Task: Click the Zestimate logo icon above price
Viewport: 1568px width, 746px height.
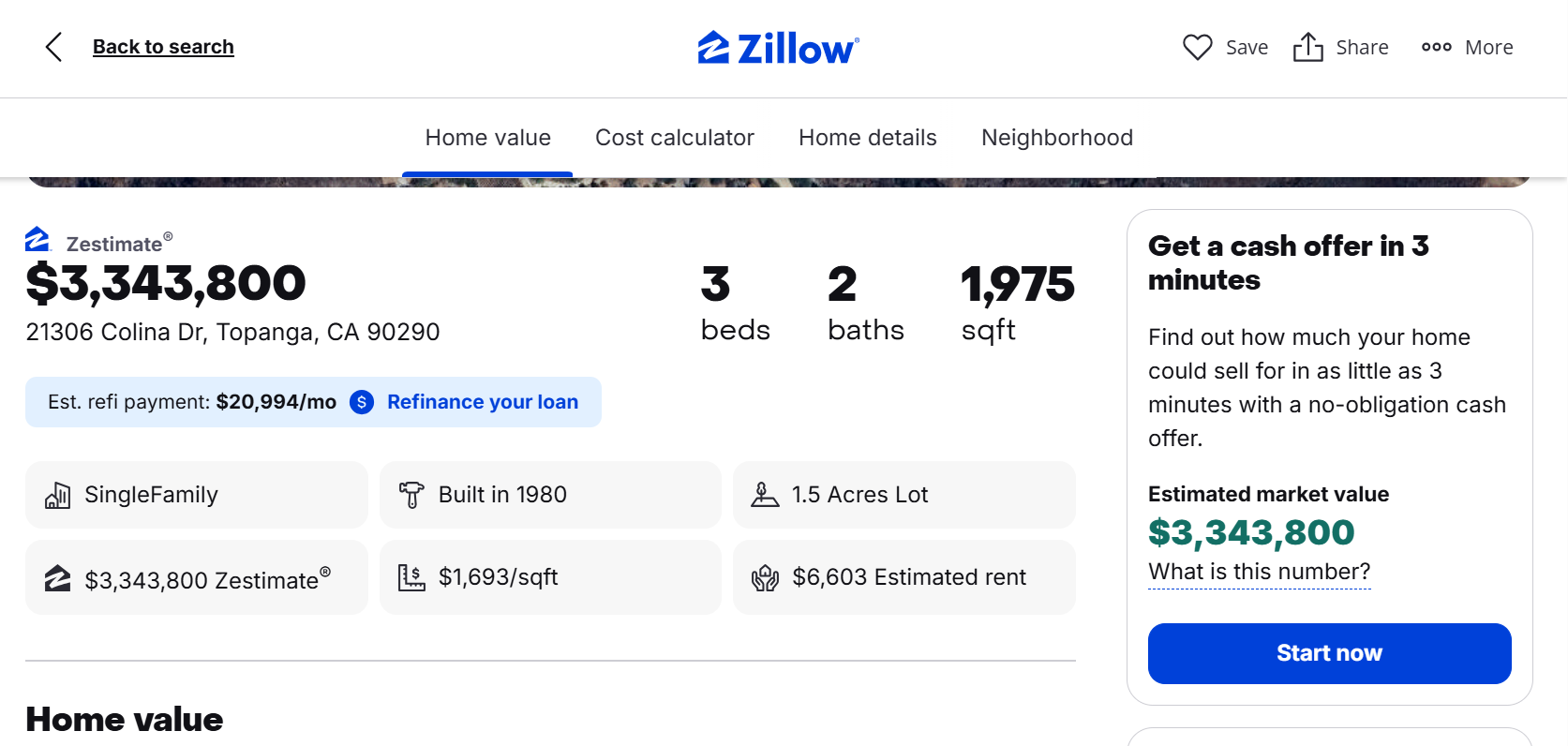Action: click(37, 240)
